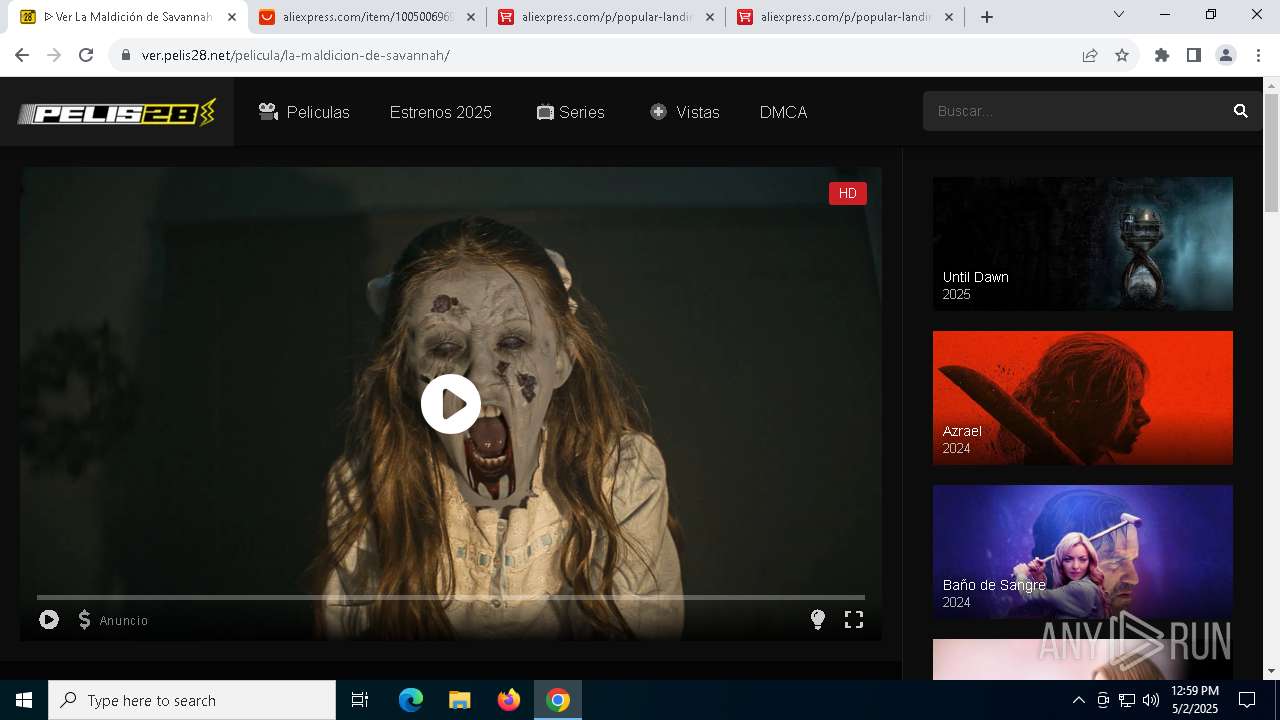Open Estrenos 2025 section
The height and width of the screenshot is (720, 1280).
[x=441, y=112]
